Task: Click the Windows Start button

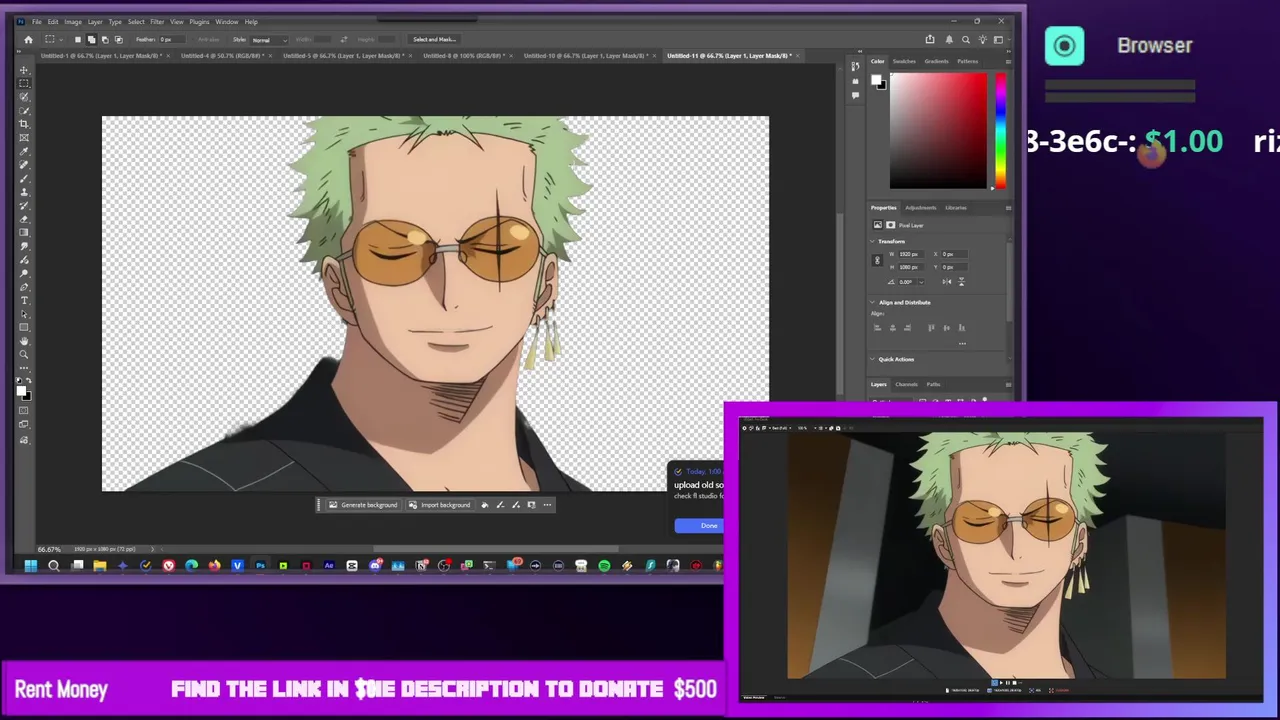Action: (30, 566)
